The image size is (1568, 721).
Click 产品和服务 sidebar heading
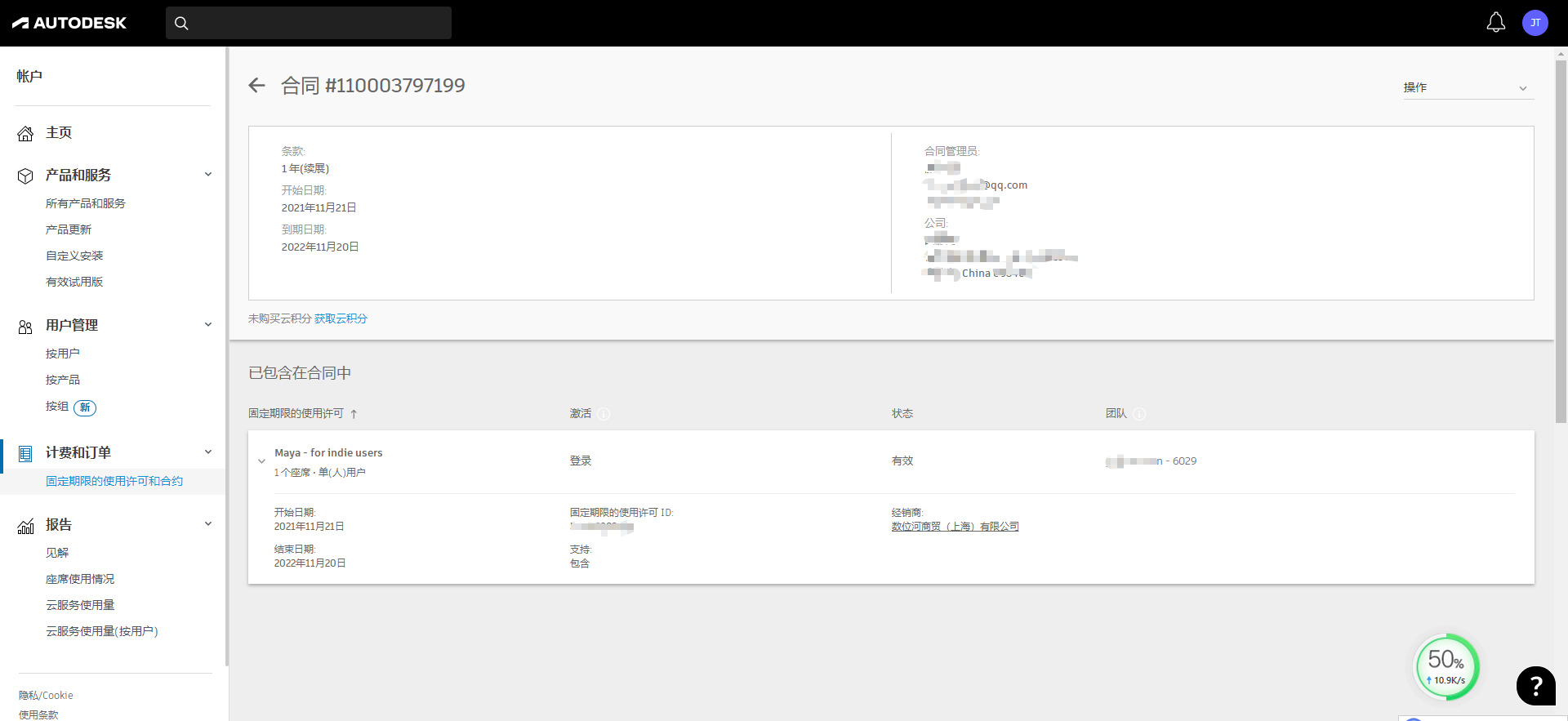coord(78,175)
